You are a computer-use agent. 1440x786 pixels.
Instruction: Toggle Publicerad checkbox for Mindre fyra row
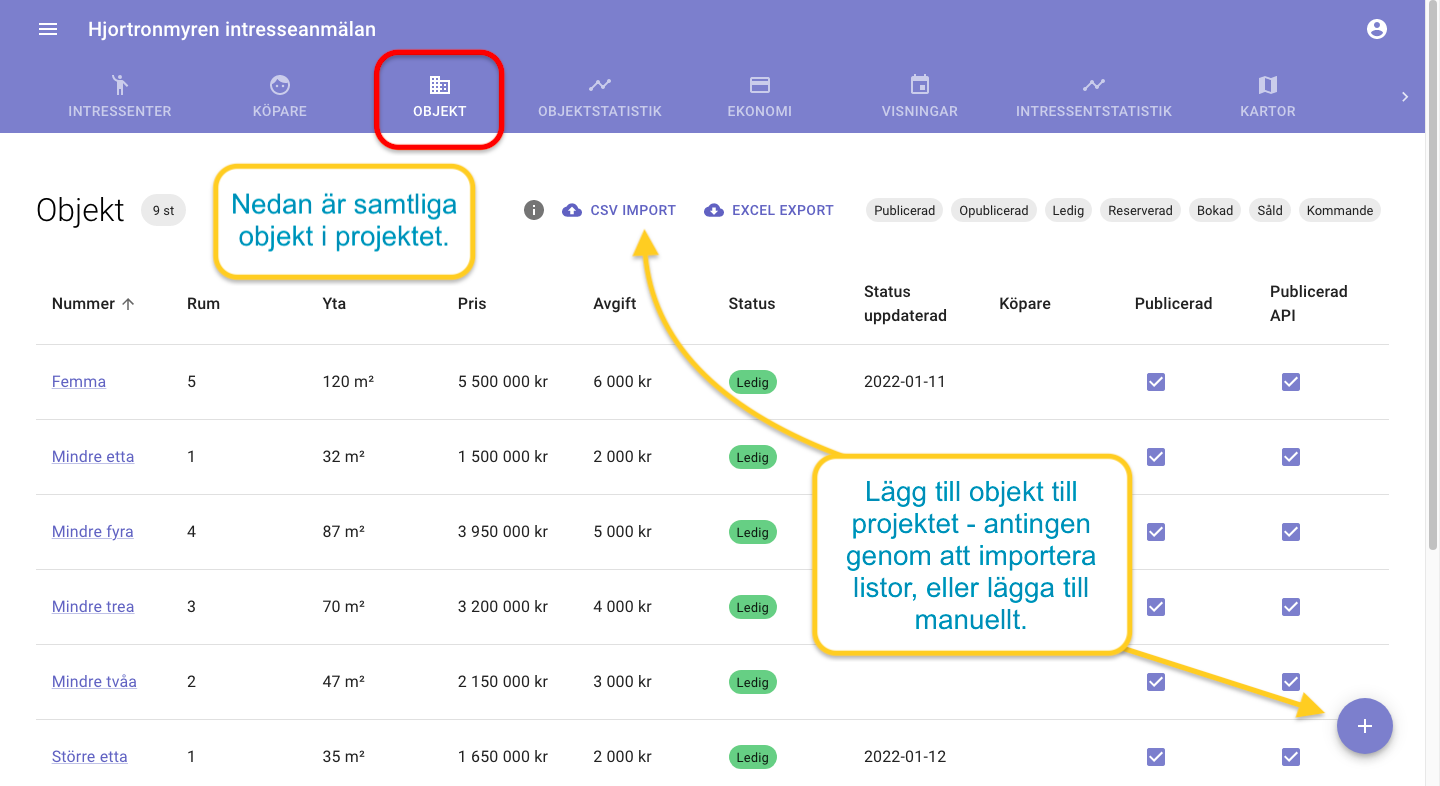(x=1156, y=532)
